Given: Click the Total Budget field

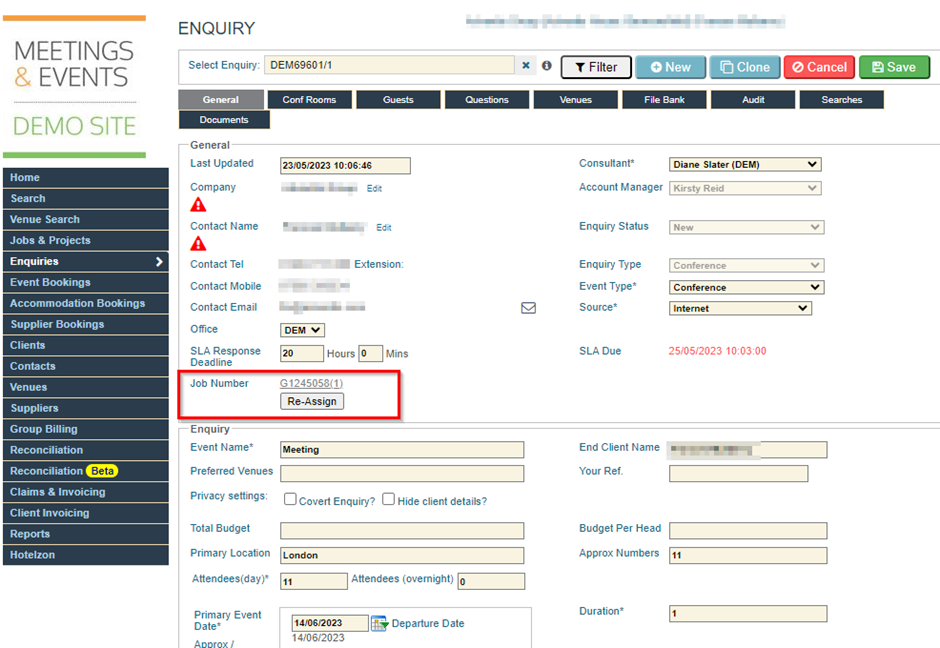Looking at the screenshot, I should tap(402, 531).
